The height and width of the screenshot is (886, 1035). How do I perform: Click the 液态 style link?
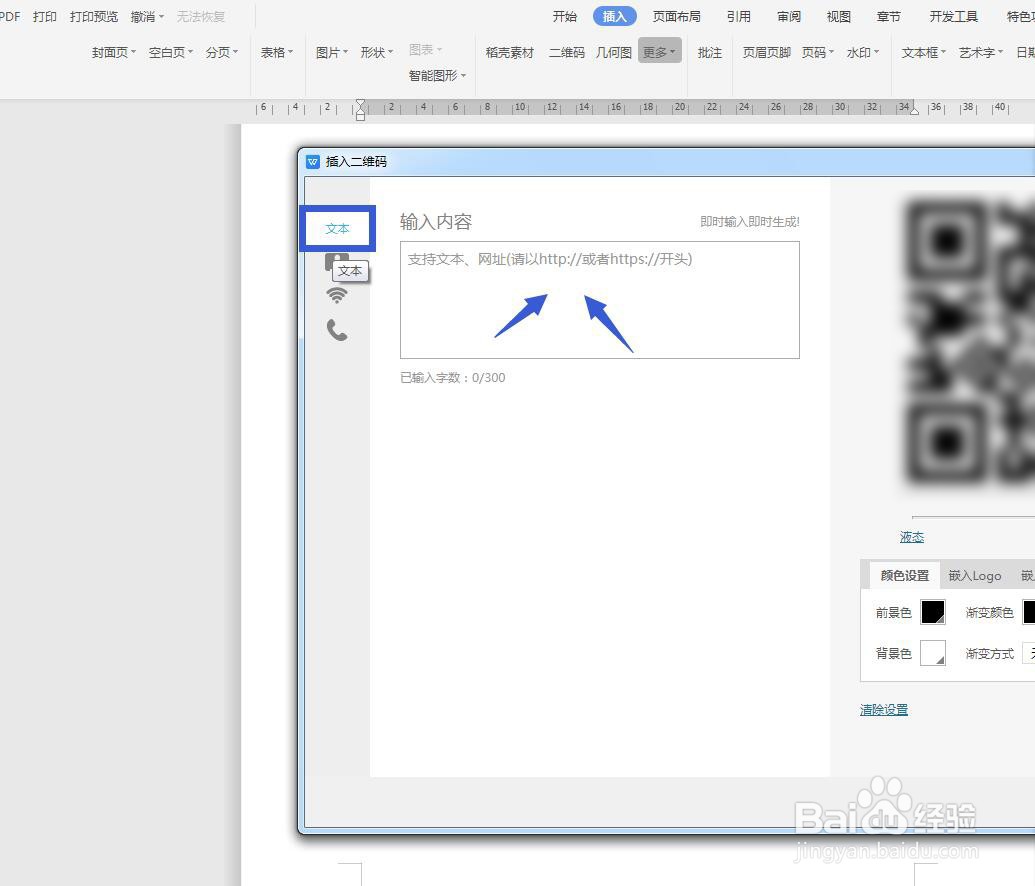pyautogui.click(x=912, y=537)
